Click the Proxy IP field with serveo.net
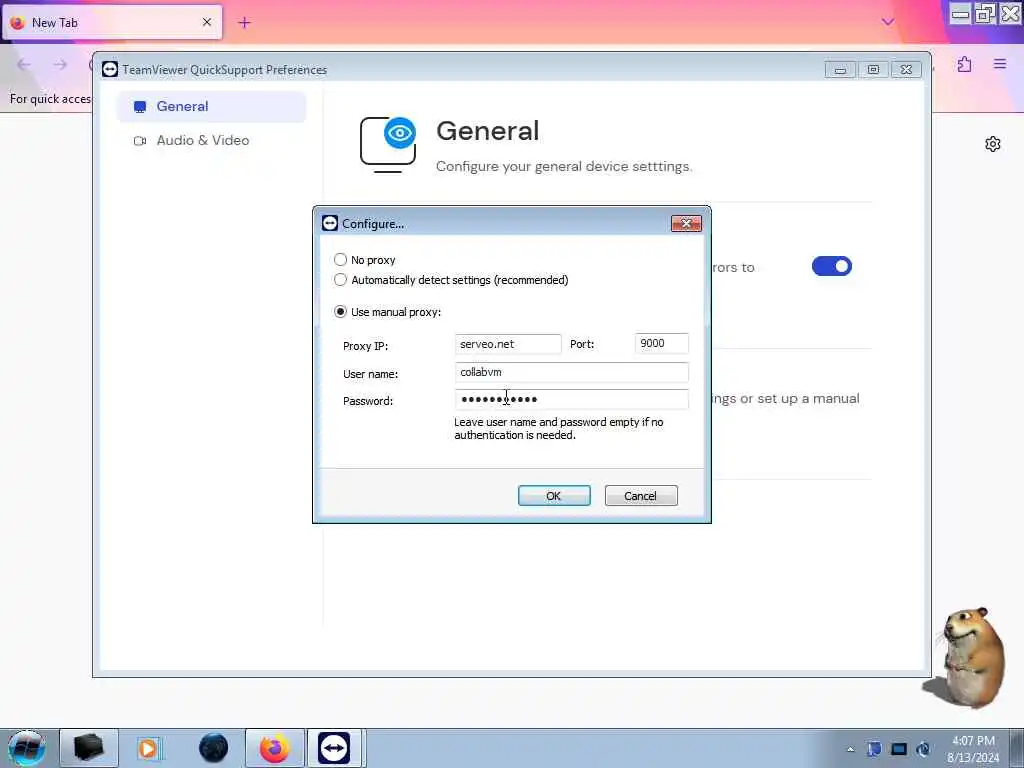Screen dimensions: 1024x768 pyautogui.click(x=508, y=344)
